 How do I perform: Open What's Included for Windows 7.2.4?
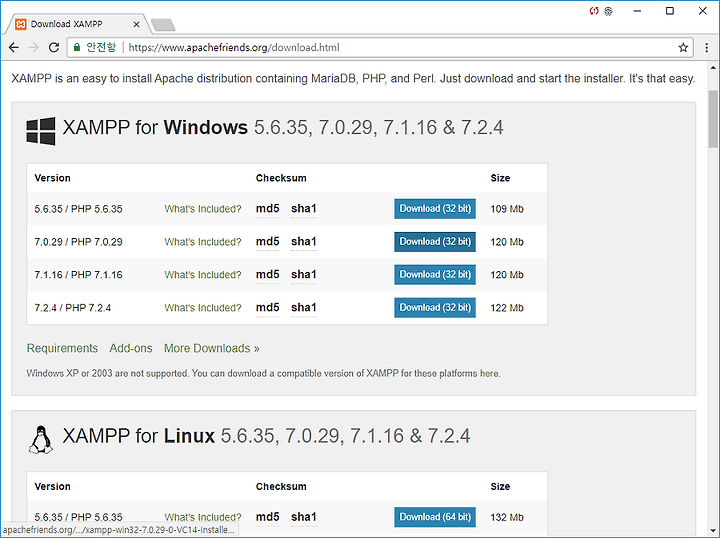(x=202, y=308)
